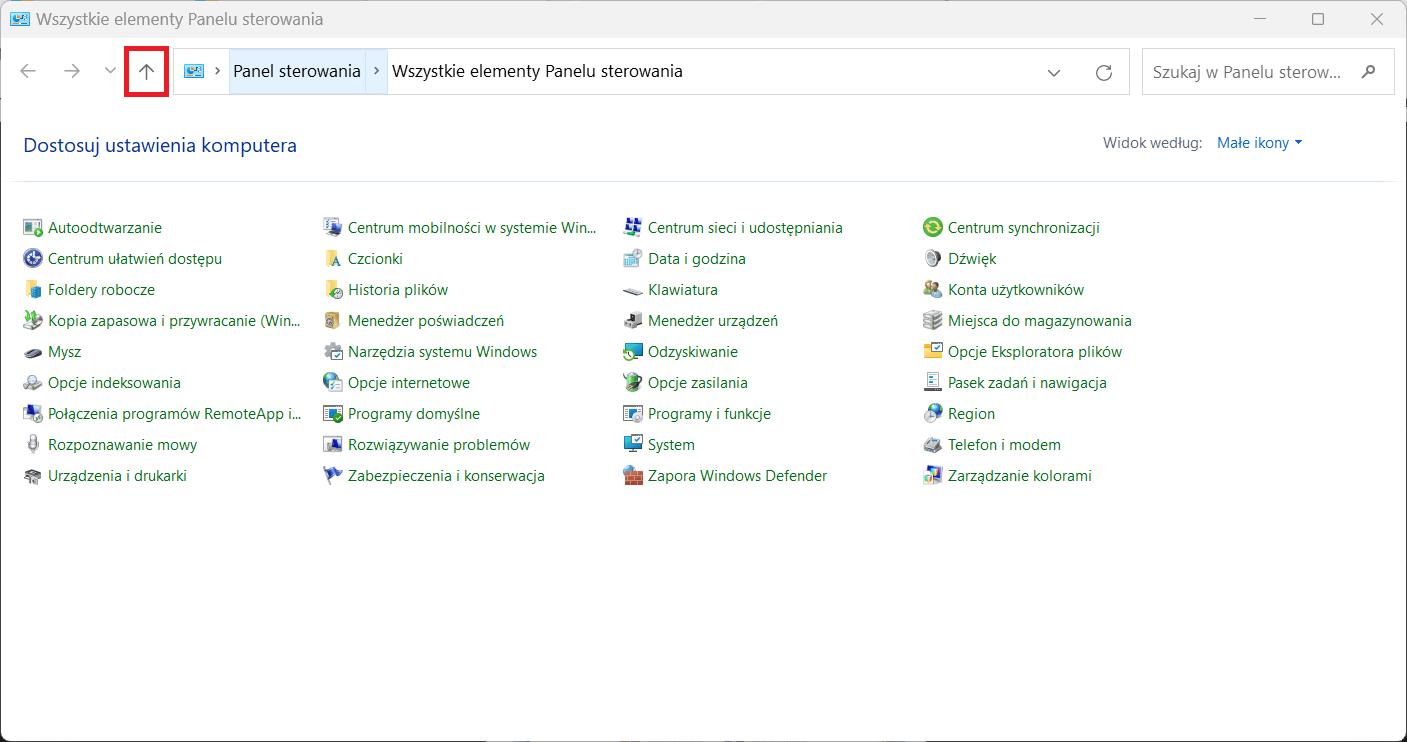Open Pasek zadań i nawigacja link
The width and height of the screenshot is (1407, 742).
click(x=1027, y=383)
